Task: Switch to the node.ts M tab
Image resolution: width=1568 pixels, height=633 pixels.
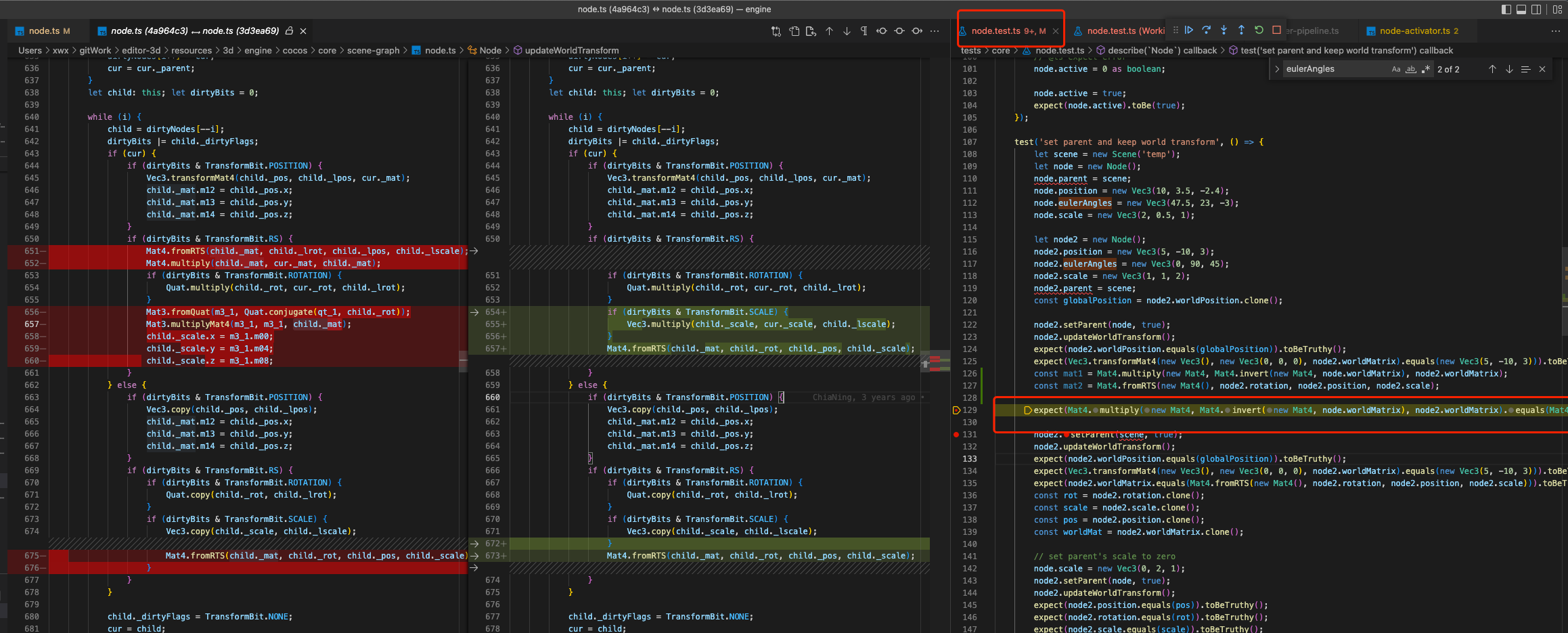Action: tap(45, 31)
